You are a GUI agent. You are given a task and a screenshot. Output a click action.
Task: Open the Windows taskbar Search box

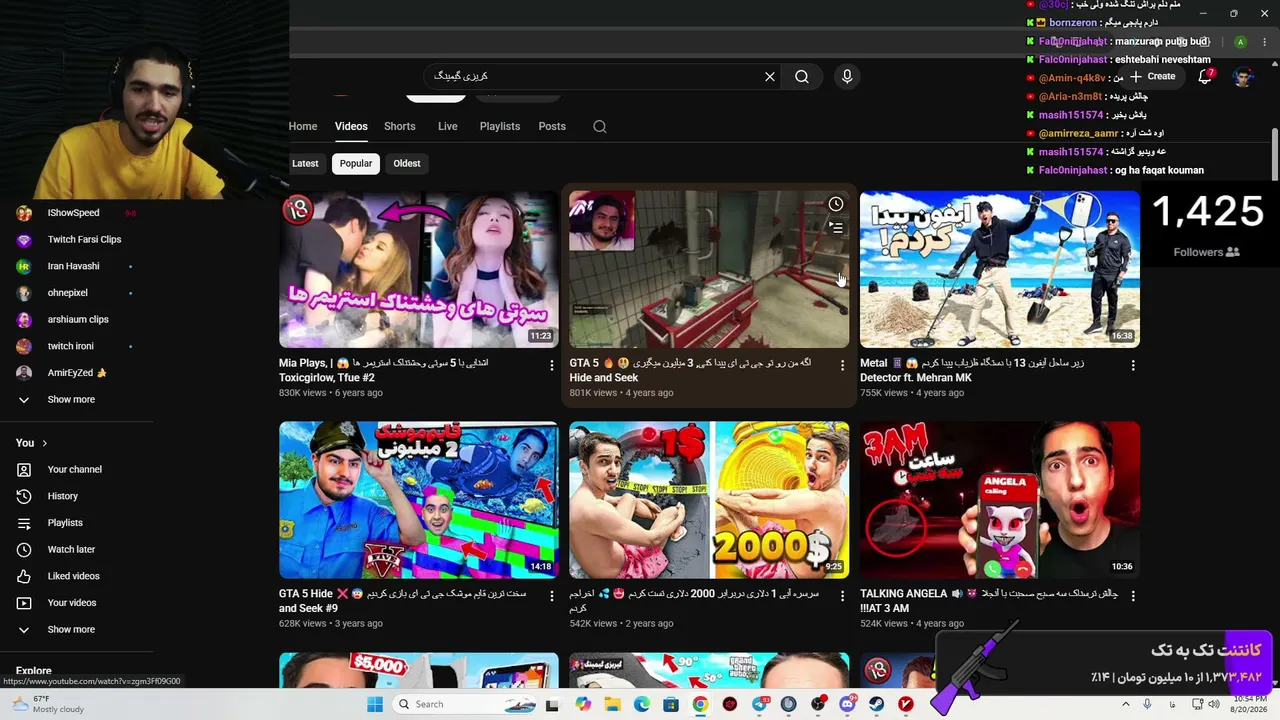tap(462, 704)
